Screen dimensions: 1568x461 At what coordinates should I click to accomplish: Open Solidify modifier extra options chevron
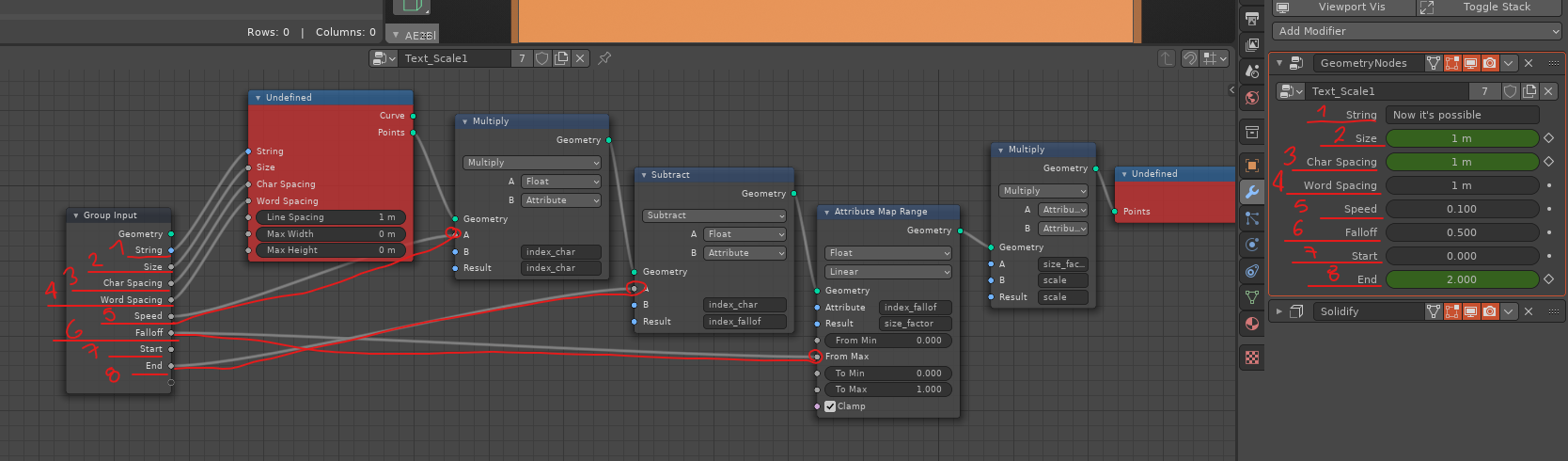1509,311
